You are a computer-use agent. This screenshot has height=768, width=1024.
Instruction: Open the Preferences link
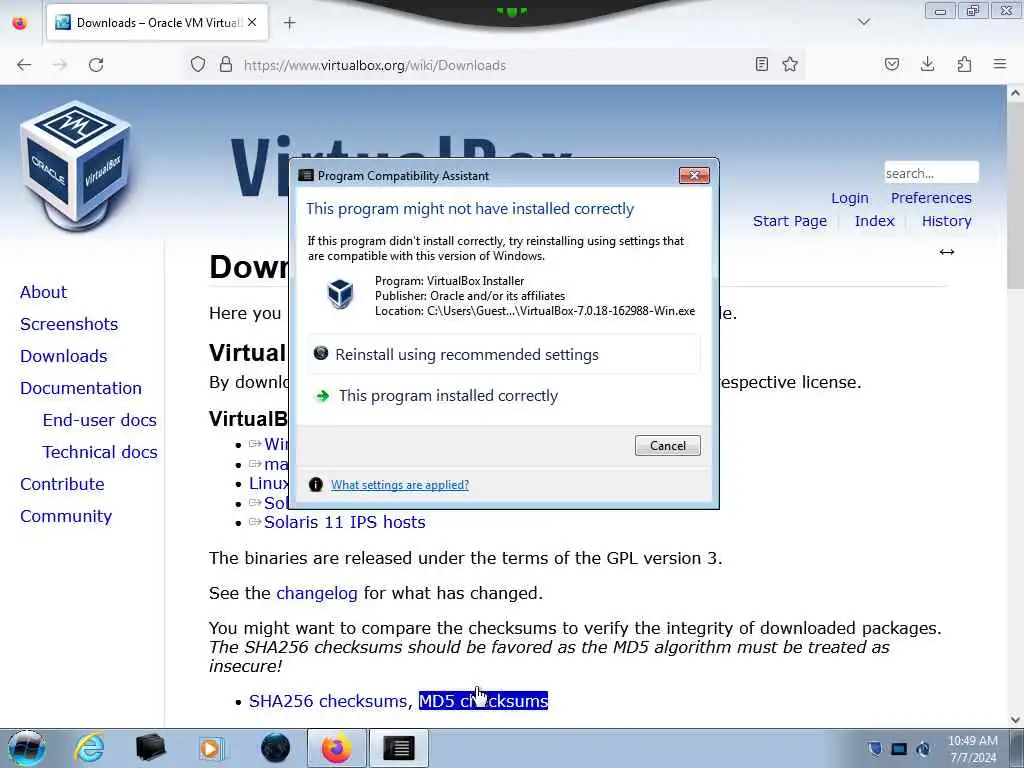(x=931, y=198)
